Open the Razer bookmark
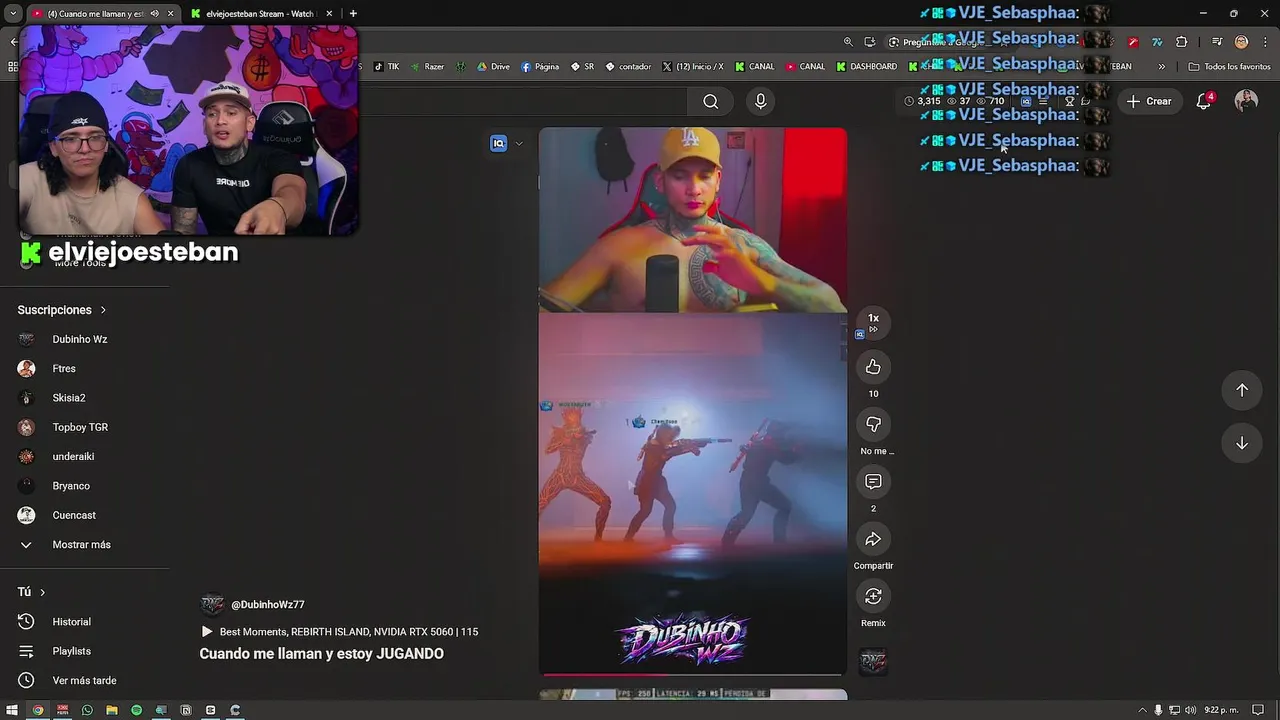Viewport: 1280px width, 720px height. click(427, 67)
